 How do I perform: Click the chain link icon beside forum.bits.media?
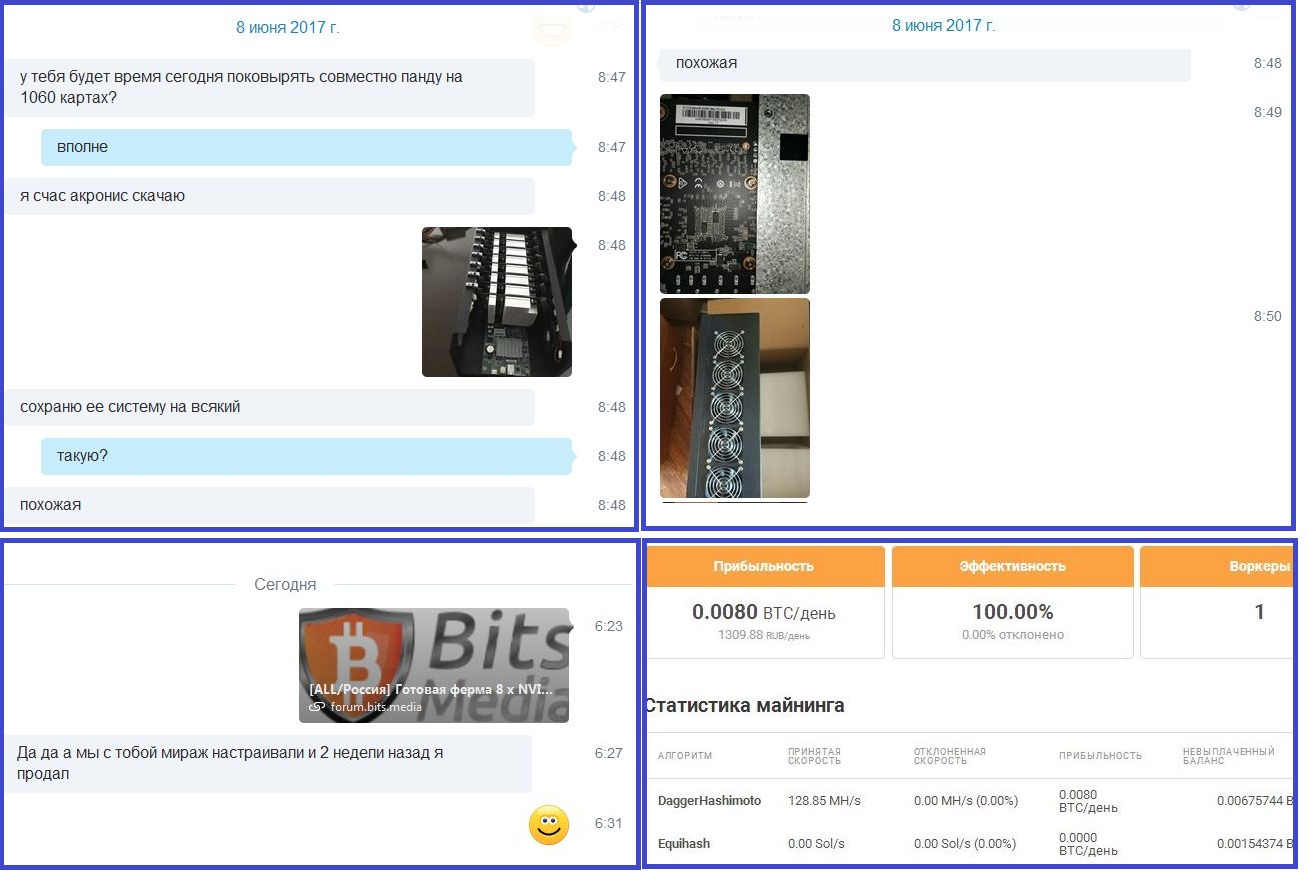(317, 707)
